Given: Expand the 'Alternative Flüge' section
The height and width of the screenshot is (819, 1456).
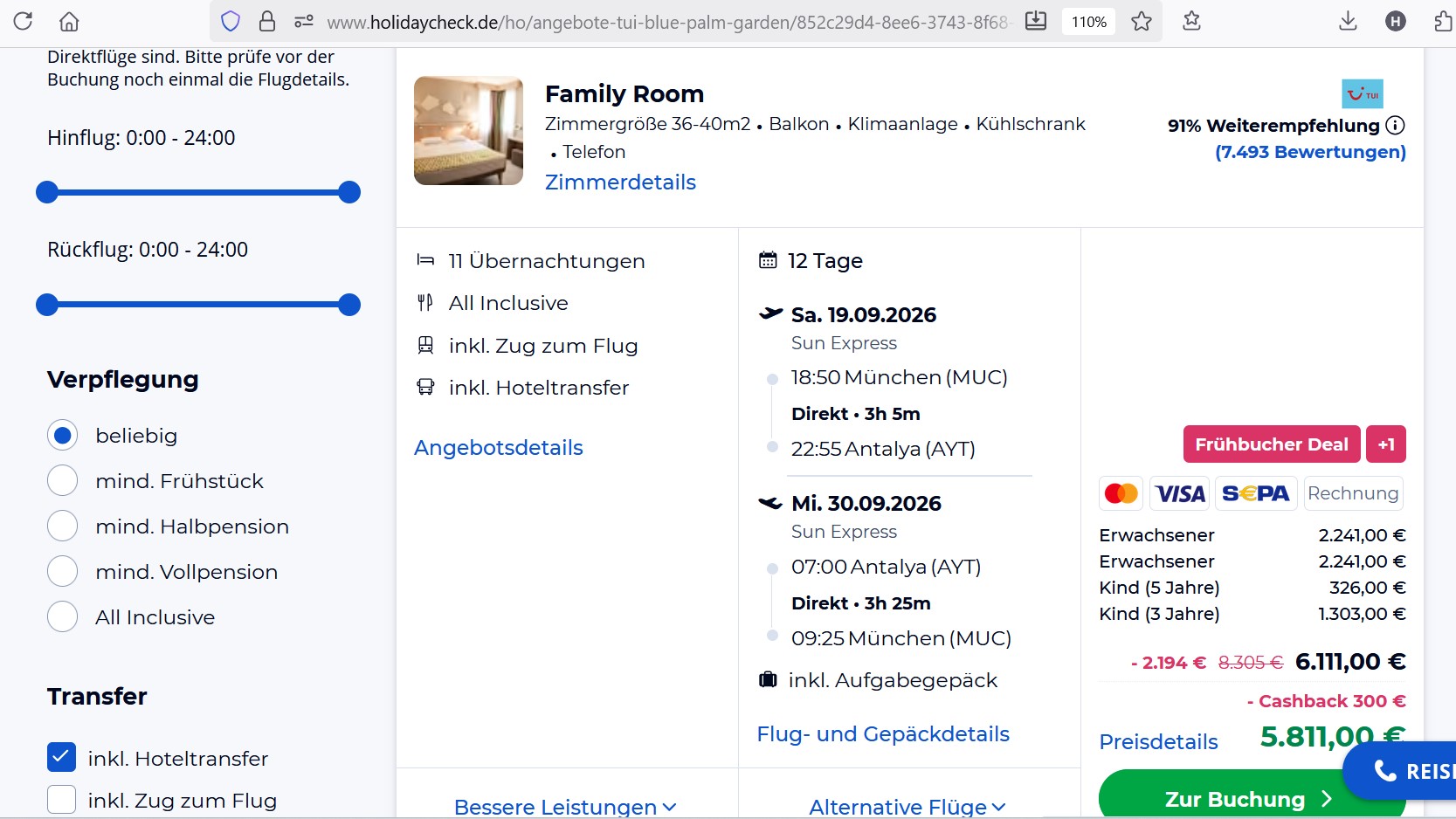Looking at the screenshot, I should tap(907, 807).
